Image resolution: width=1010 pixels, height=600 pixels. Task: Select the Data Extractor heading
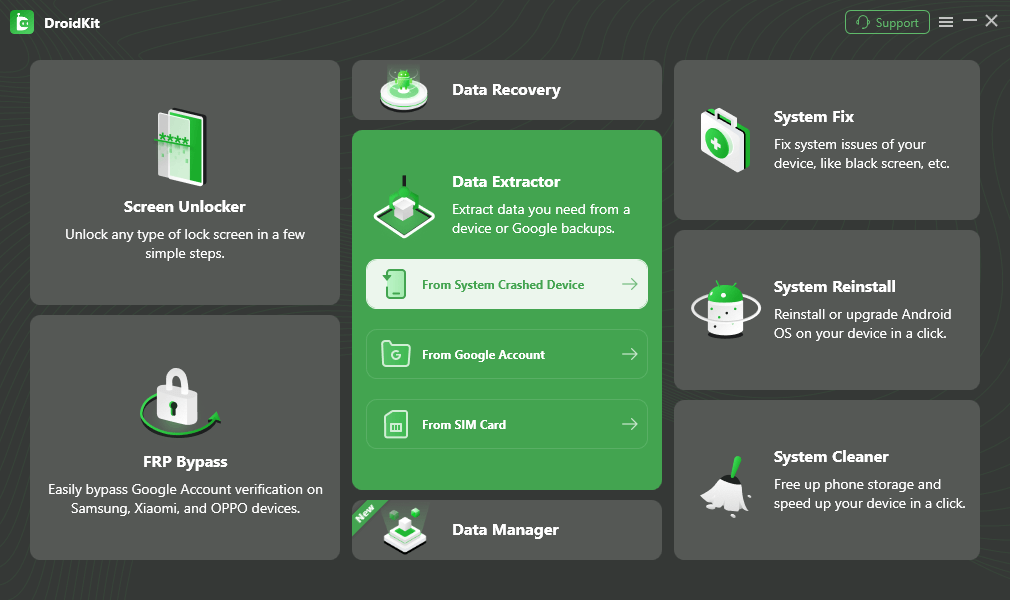506,182
